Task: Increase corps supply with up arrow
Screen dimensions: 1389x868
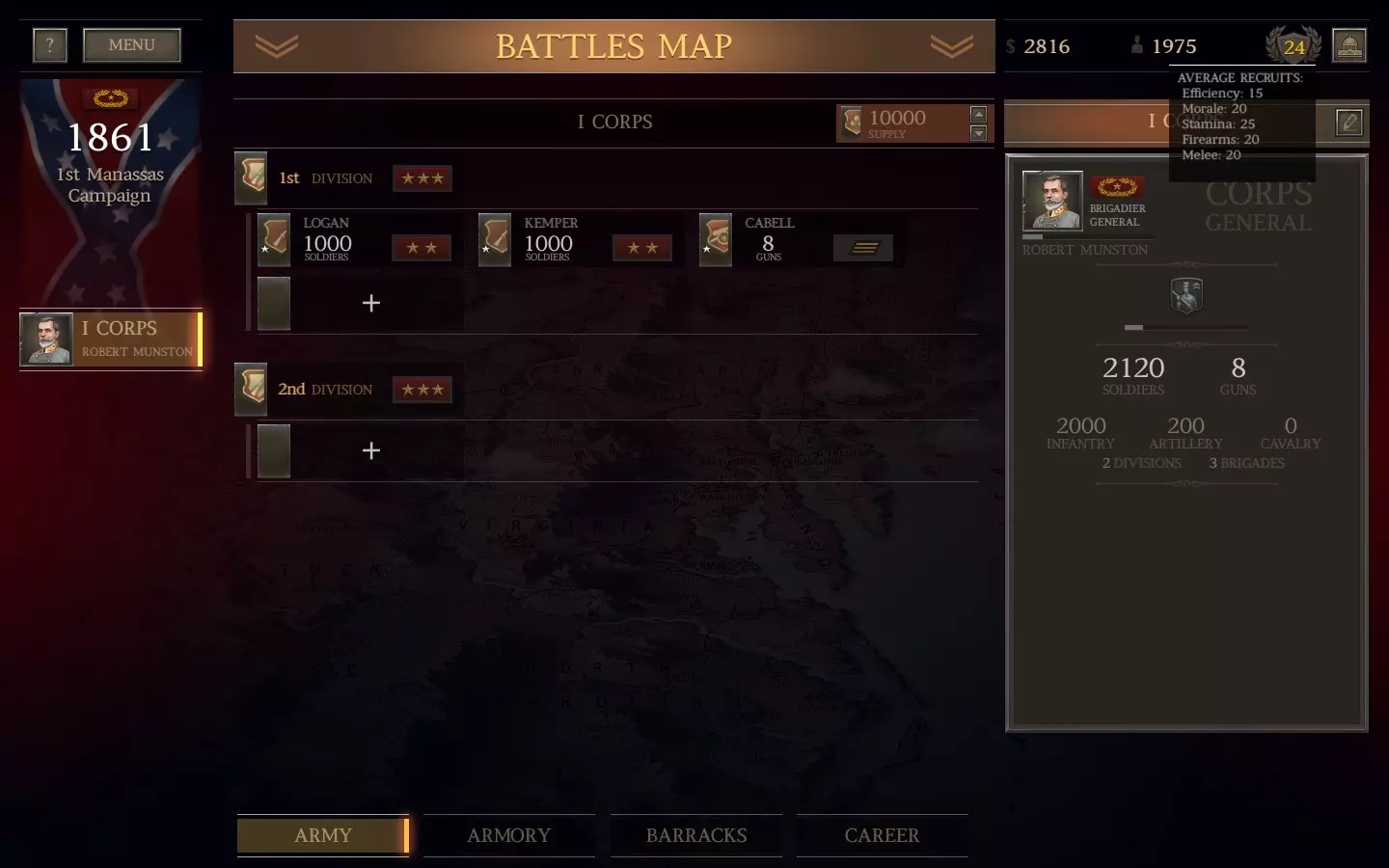Action: [978, 115]
